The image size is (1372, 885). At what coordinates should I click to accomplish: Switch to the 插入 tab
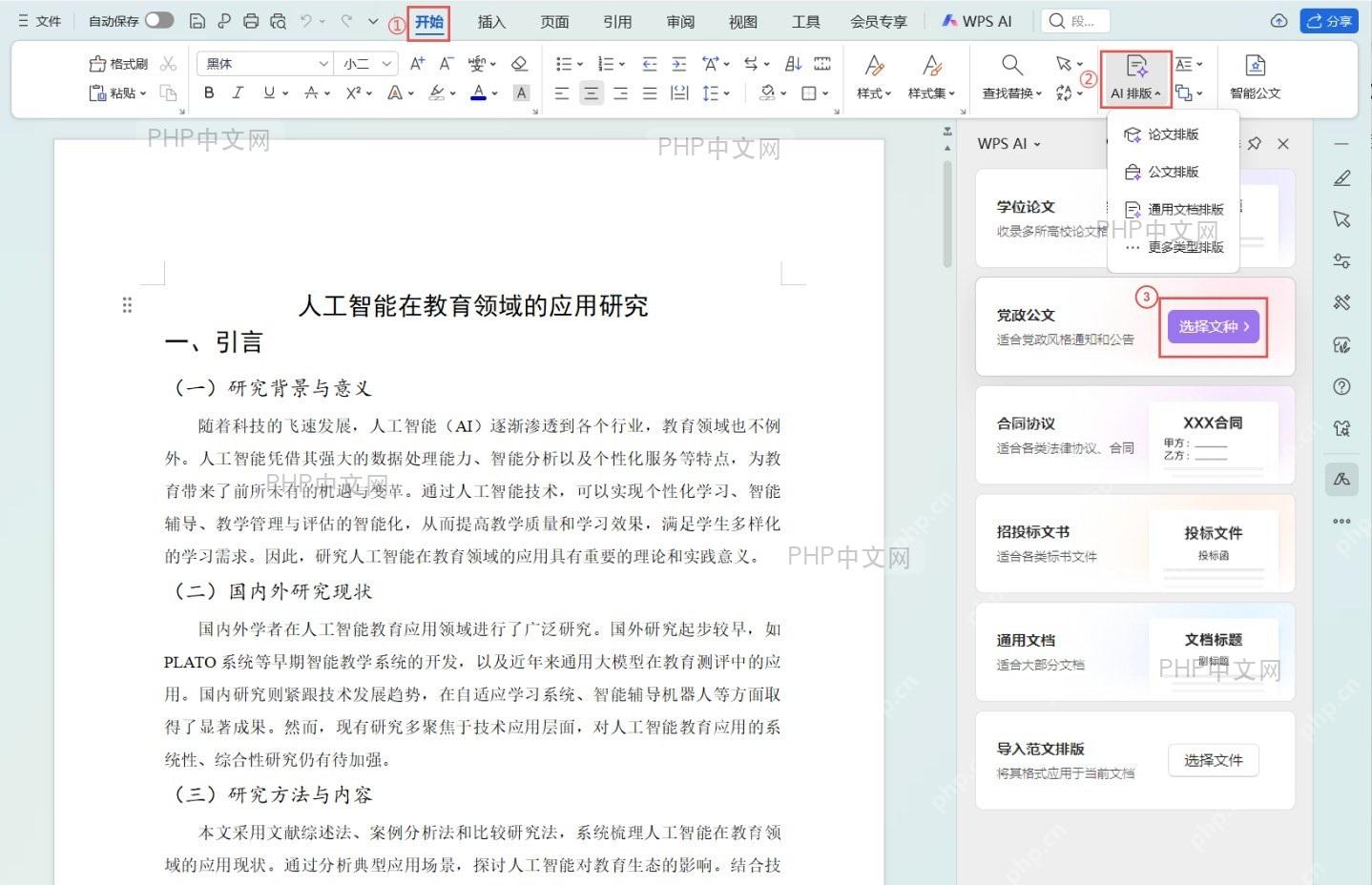pos(491,21)
